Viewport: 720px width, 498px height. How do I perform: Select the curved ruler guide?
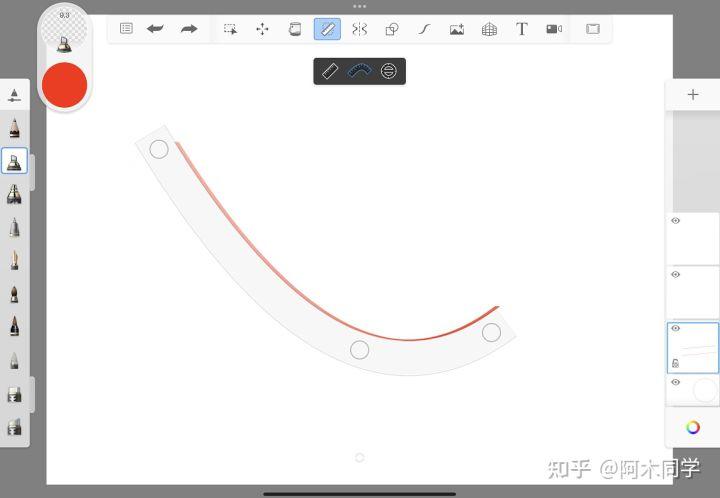360,71
